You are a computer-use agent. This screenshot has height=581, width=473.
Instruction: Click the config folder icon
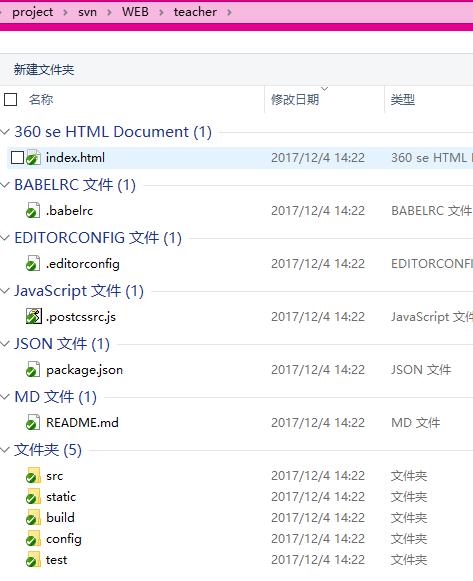(x=33, y=539)
